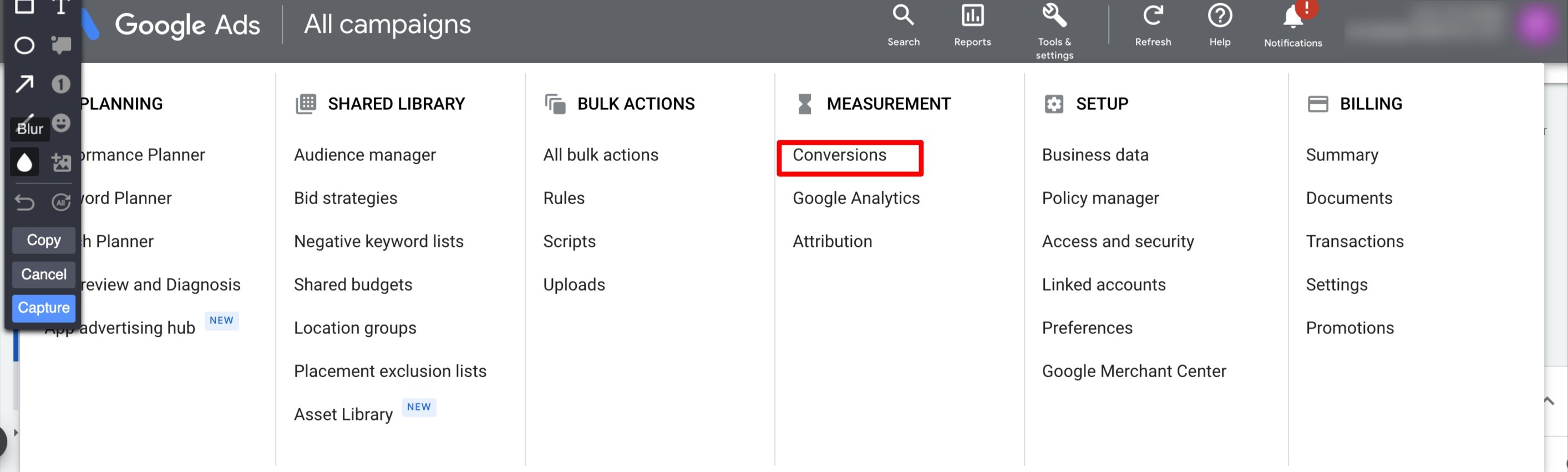The width and height of the screenshot is (1568, 472).
Task: Click the insert image tool
Action: (61, 163)
